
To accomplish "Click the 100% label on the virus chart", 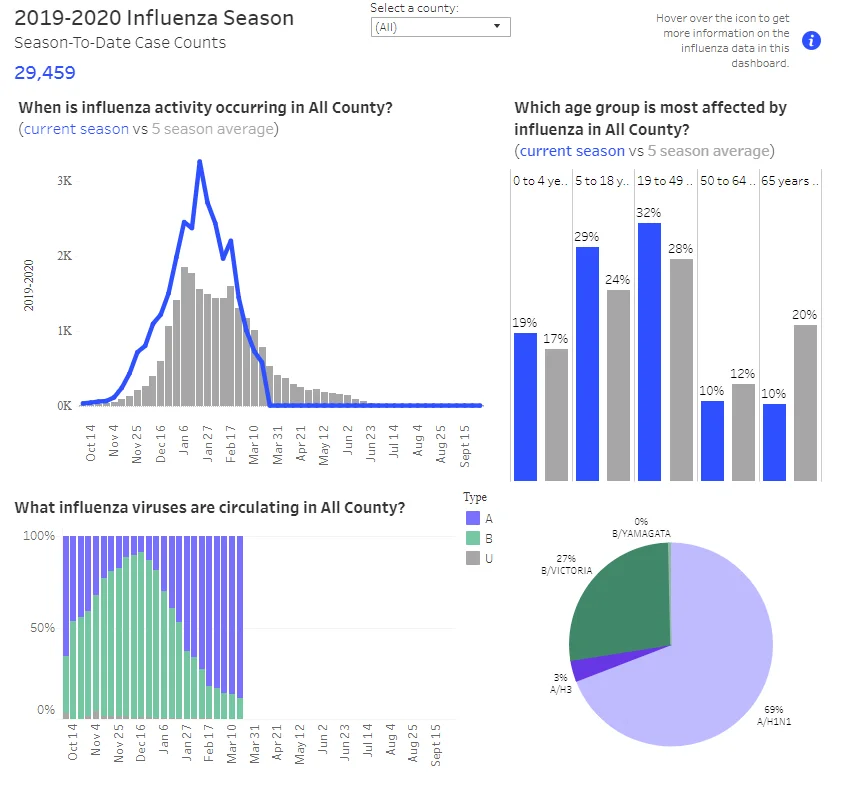I will click(x=39, y=536).
